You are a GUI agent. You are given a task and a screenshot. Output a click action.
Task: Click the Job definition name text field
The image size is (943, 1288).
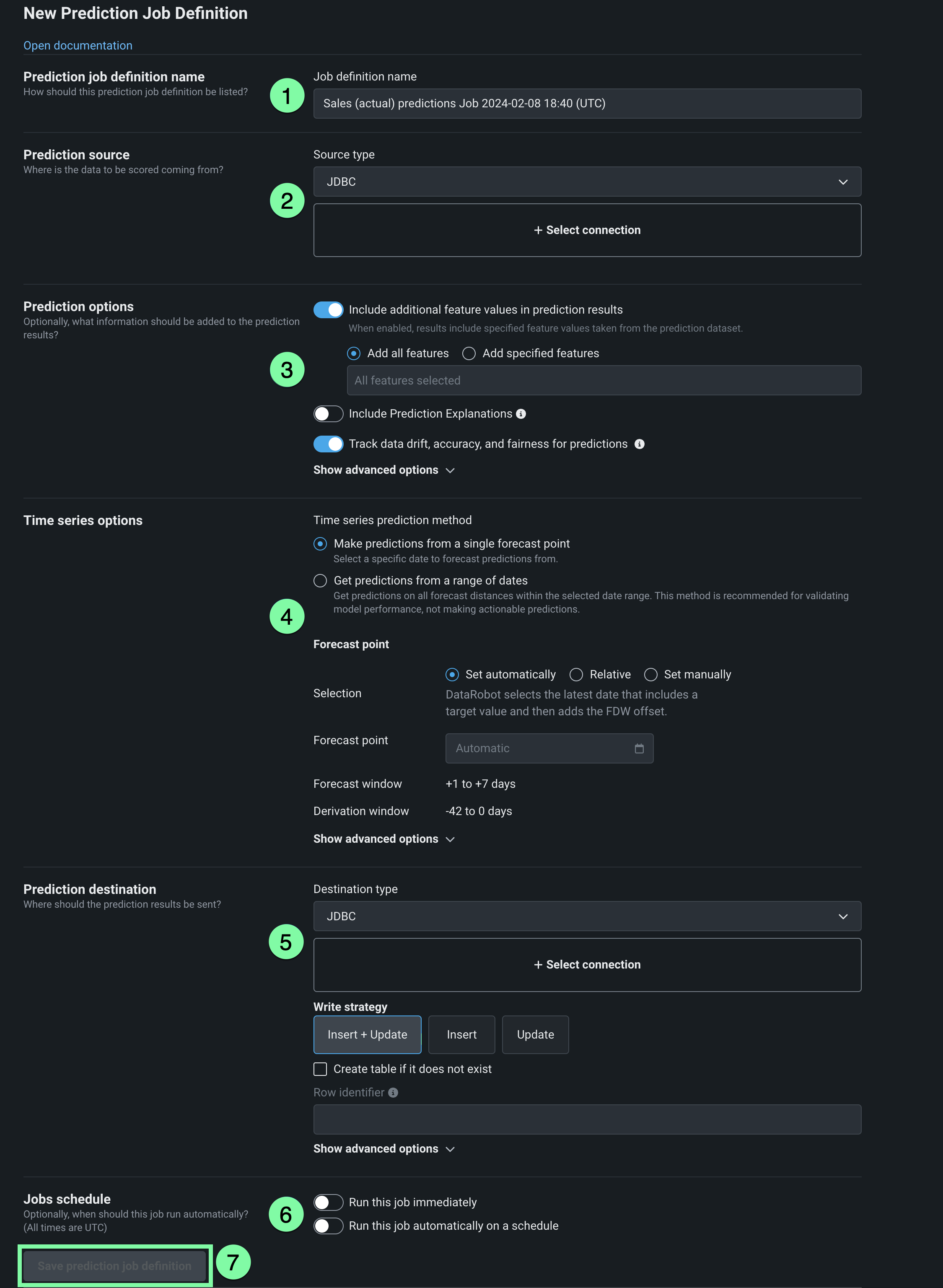[587, 103]
